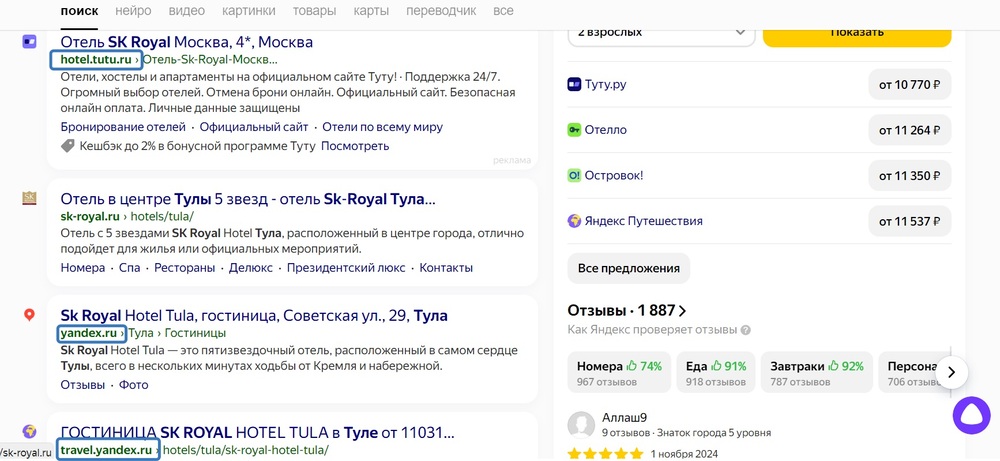Open the 'карты' search tab
Image resolution: width=1000 pixels, height=461 pixels.
pyautogui.click(x=372, y=11)
